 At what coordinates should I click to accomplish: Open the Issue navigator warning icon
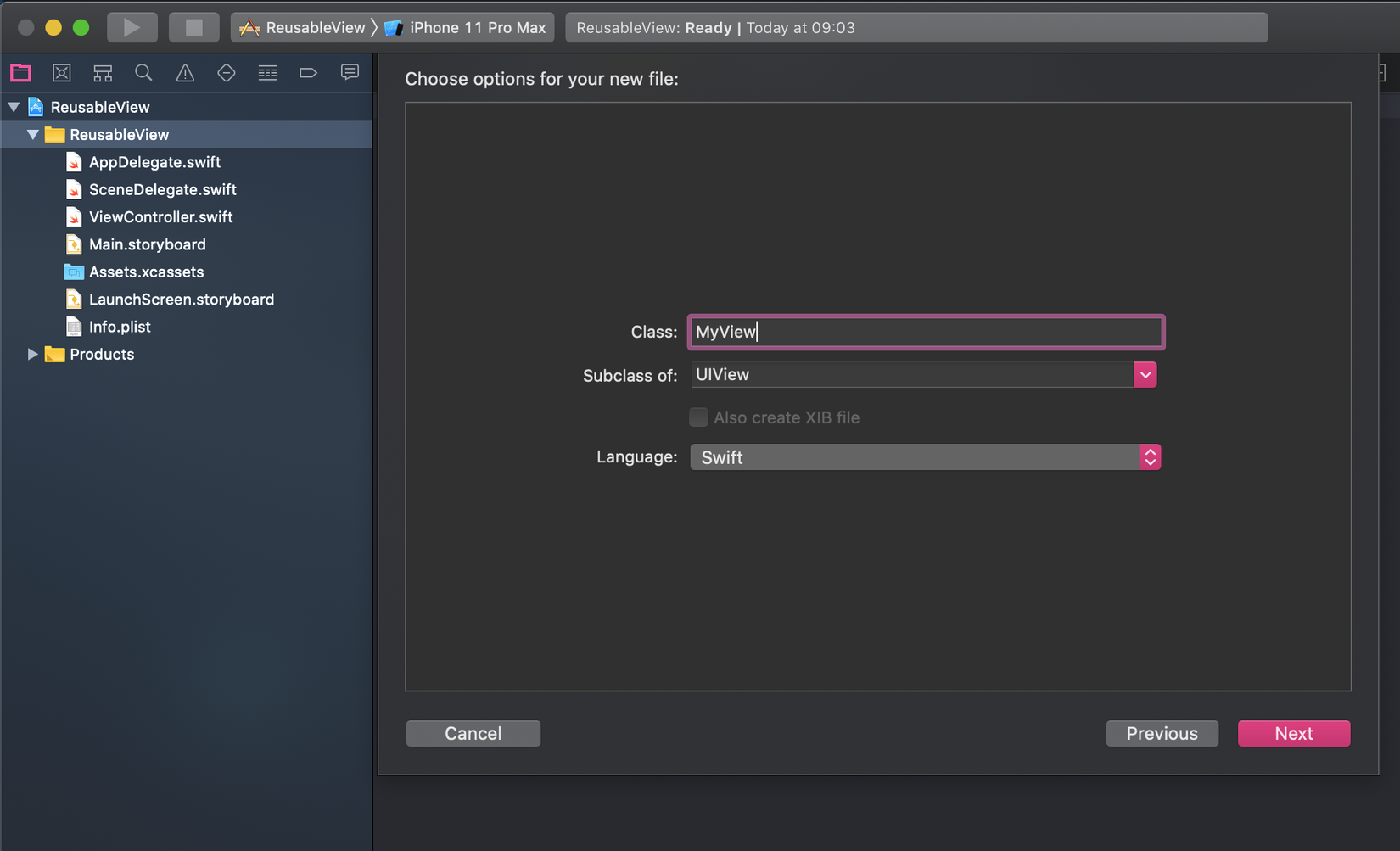(x=185, y=73)
